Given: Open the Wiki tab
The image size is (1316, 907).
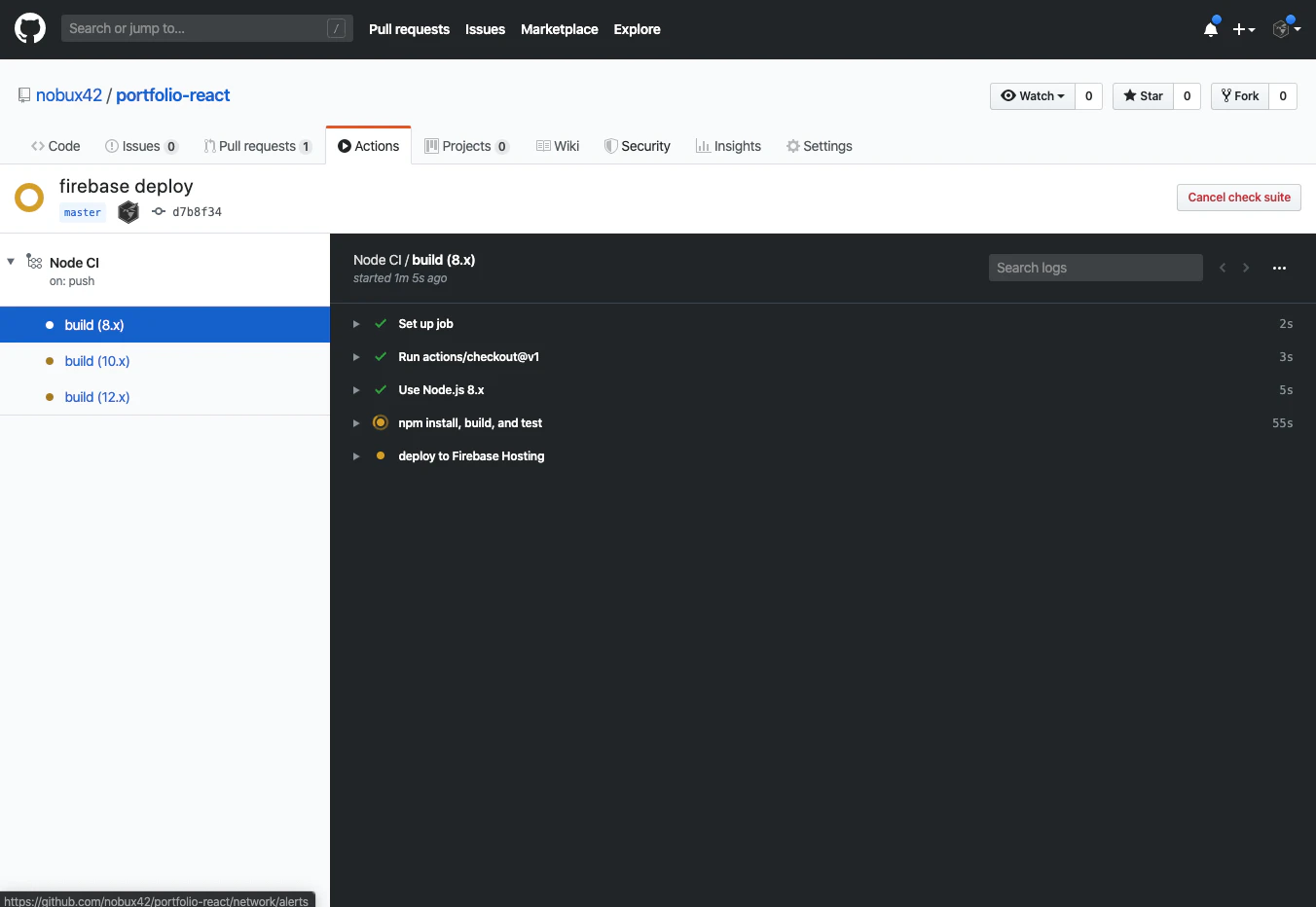Looking at the screenshot, I should point(558,146).
